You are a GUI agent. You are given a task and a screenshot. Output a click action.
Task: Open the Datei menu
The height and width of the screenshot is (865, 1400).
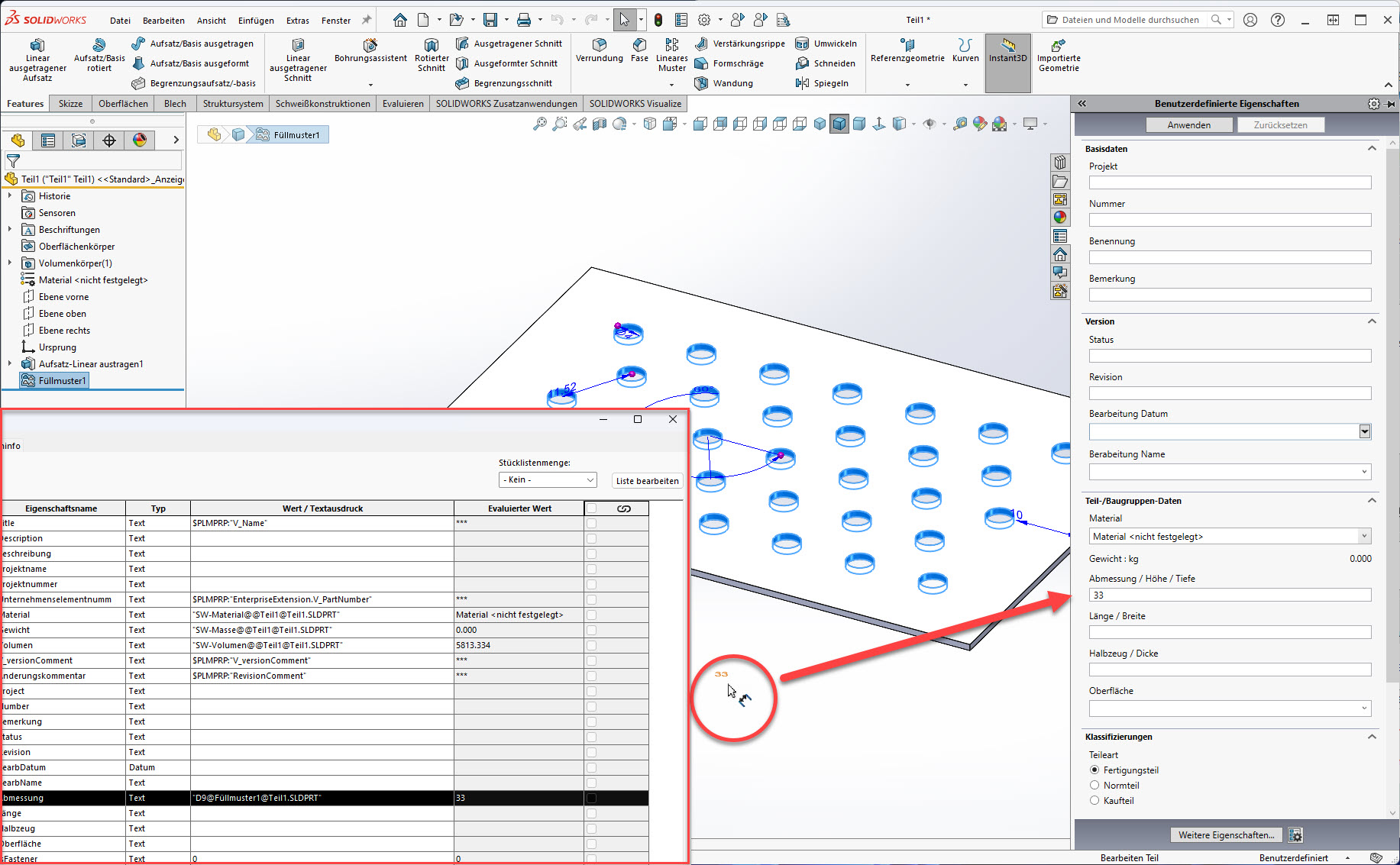pyautogui.click(x=120, y=21)
